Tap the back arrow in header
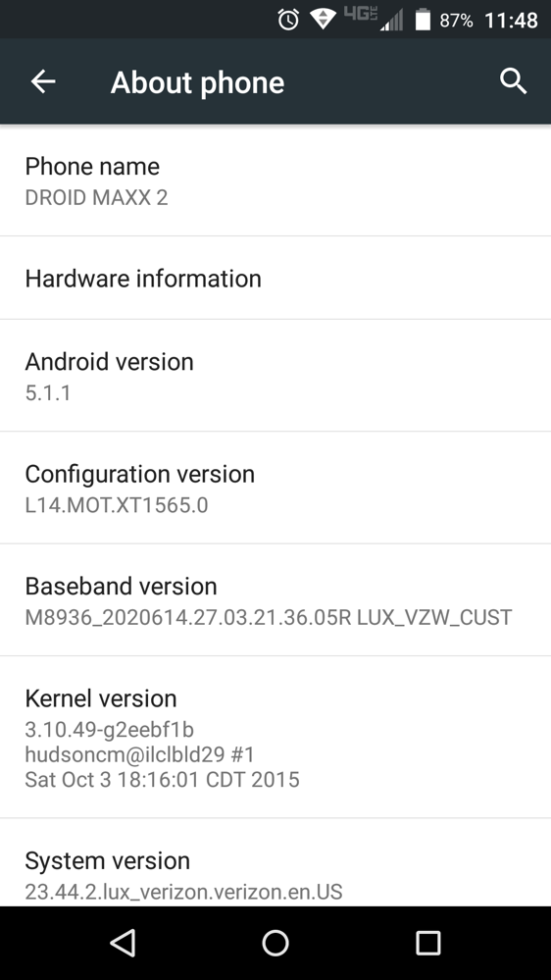This screenshot has width=551, height=980. coord(43,81)
